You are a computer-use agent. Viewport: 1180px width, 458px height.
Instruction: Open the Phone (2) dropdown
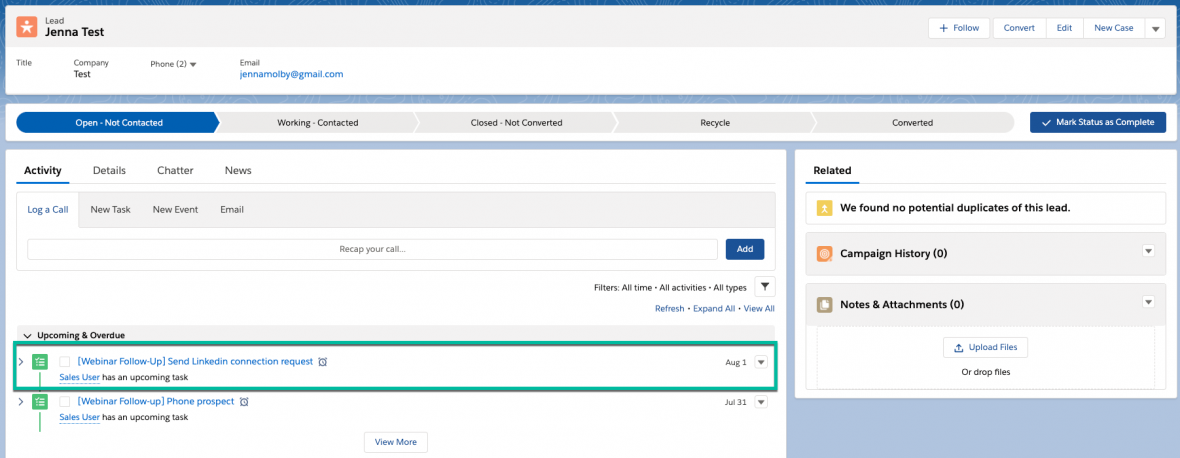tap(174, 64)
